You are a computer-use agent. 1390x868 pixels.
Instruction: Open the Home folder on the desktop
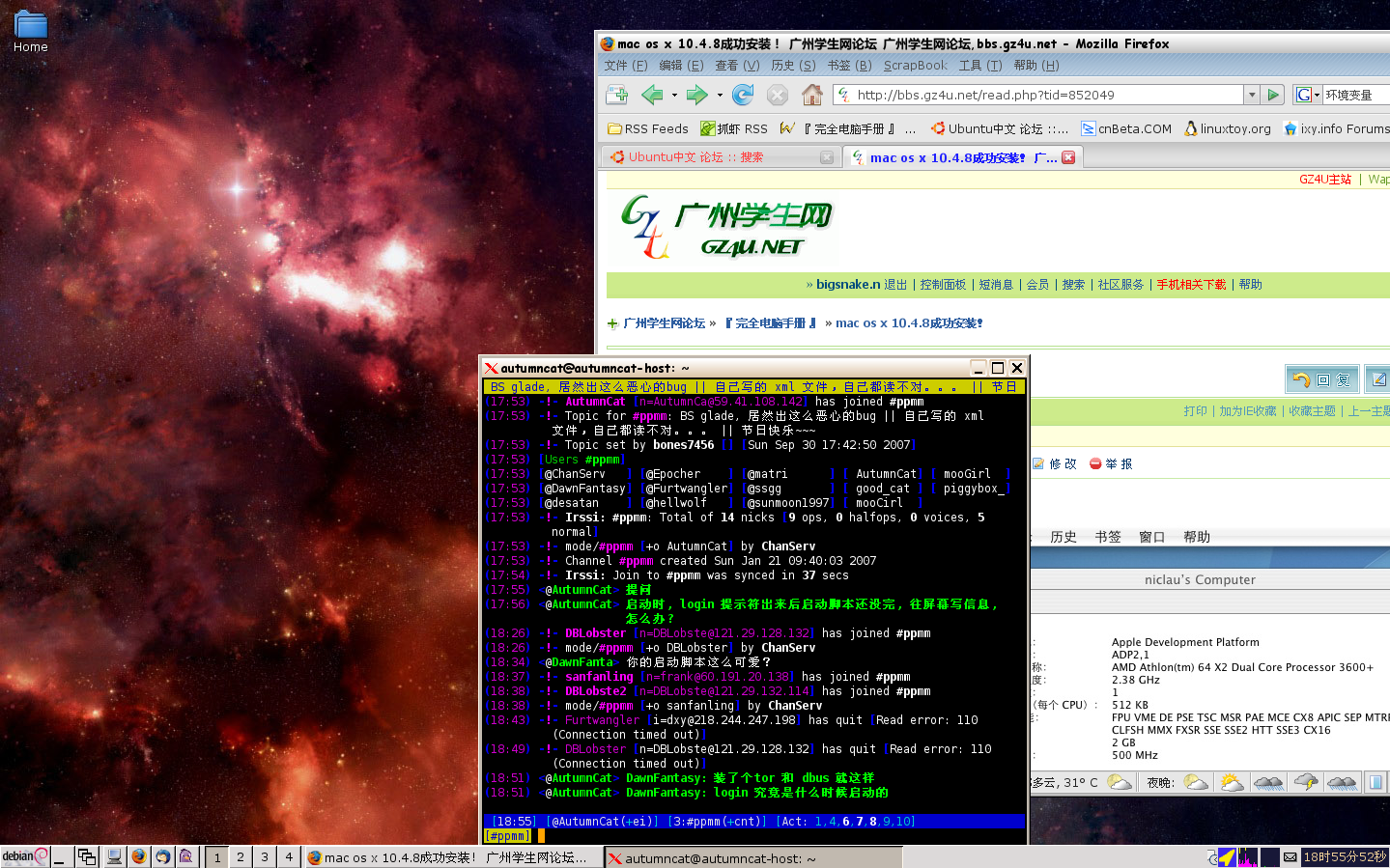tap(30, 32)
